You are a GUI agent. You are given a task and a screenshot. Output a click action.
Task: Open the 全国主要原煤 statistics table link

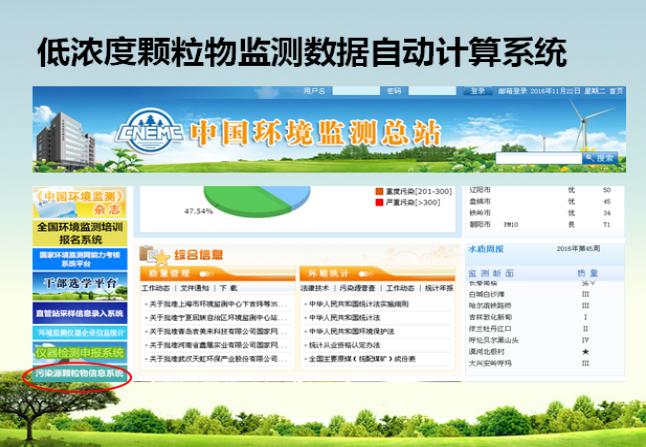pyautogui.click(x=362, y=359)
